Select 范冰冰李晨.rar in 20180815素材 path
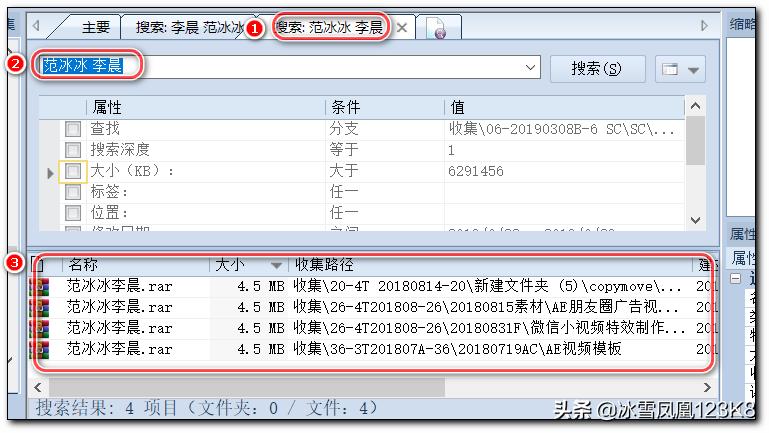This screenshot has width=769, height=433. tap(119, 307)
